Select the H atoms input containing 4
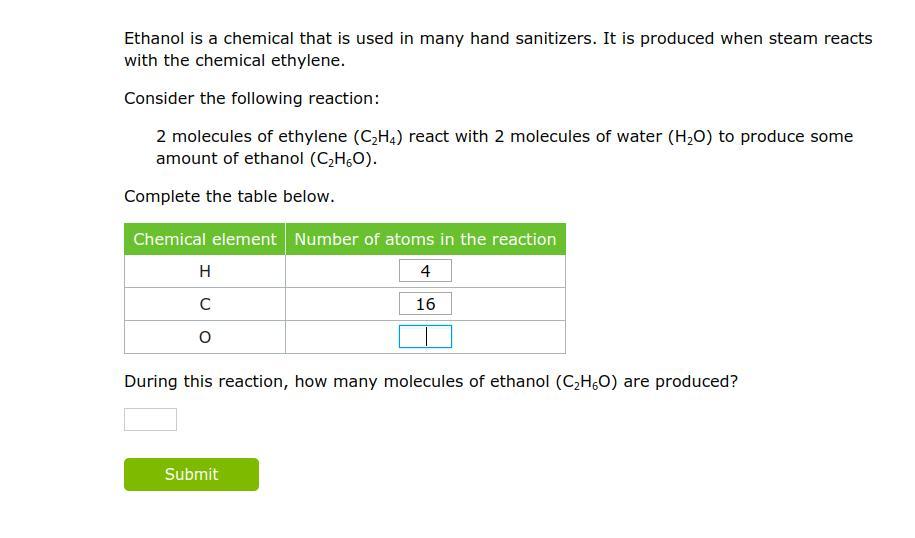This screenshot has width=915, height=538. [x=425, y=271]
